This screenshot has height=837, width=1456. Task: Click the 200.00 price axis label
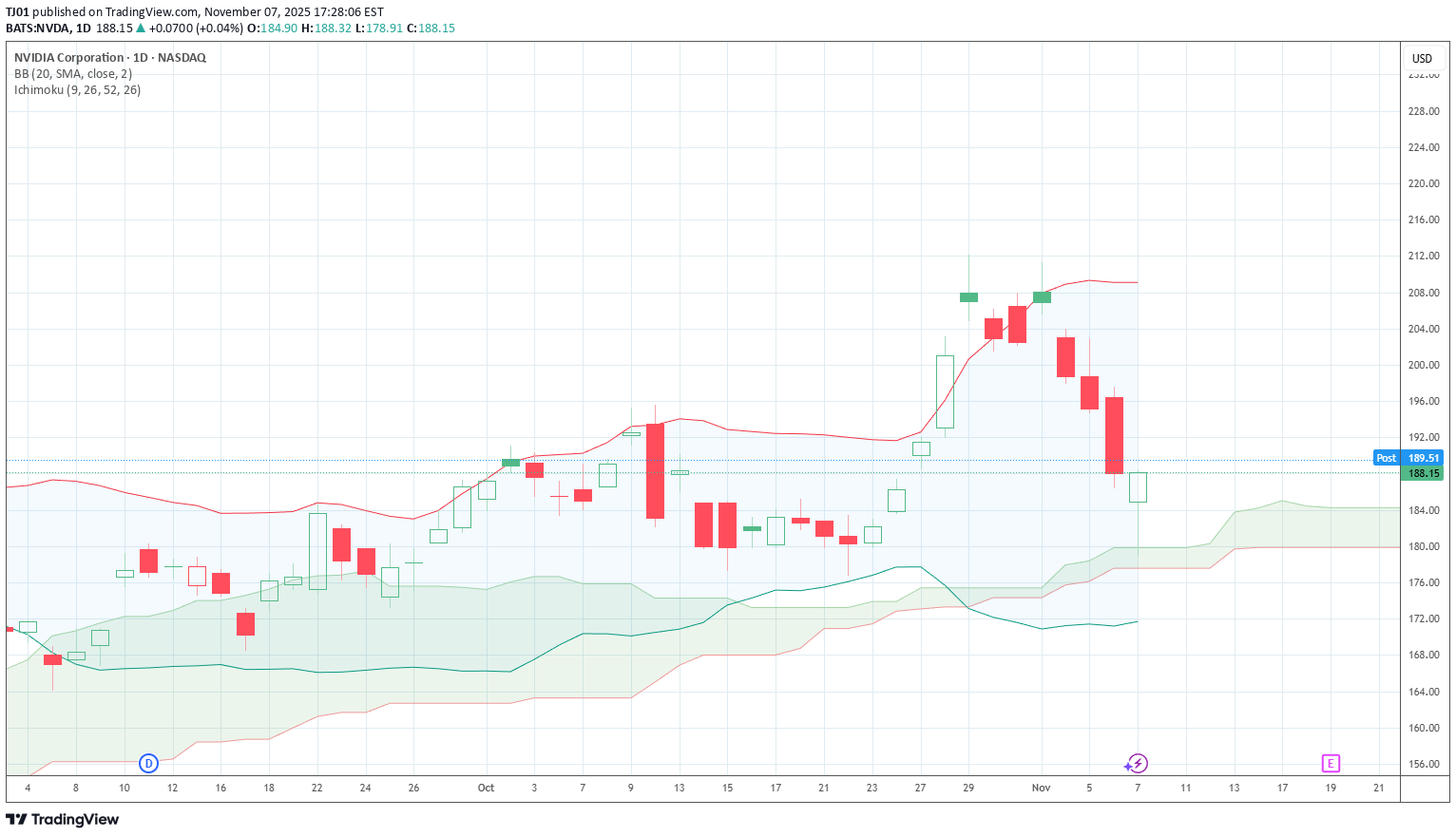coord(1423,365)
